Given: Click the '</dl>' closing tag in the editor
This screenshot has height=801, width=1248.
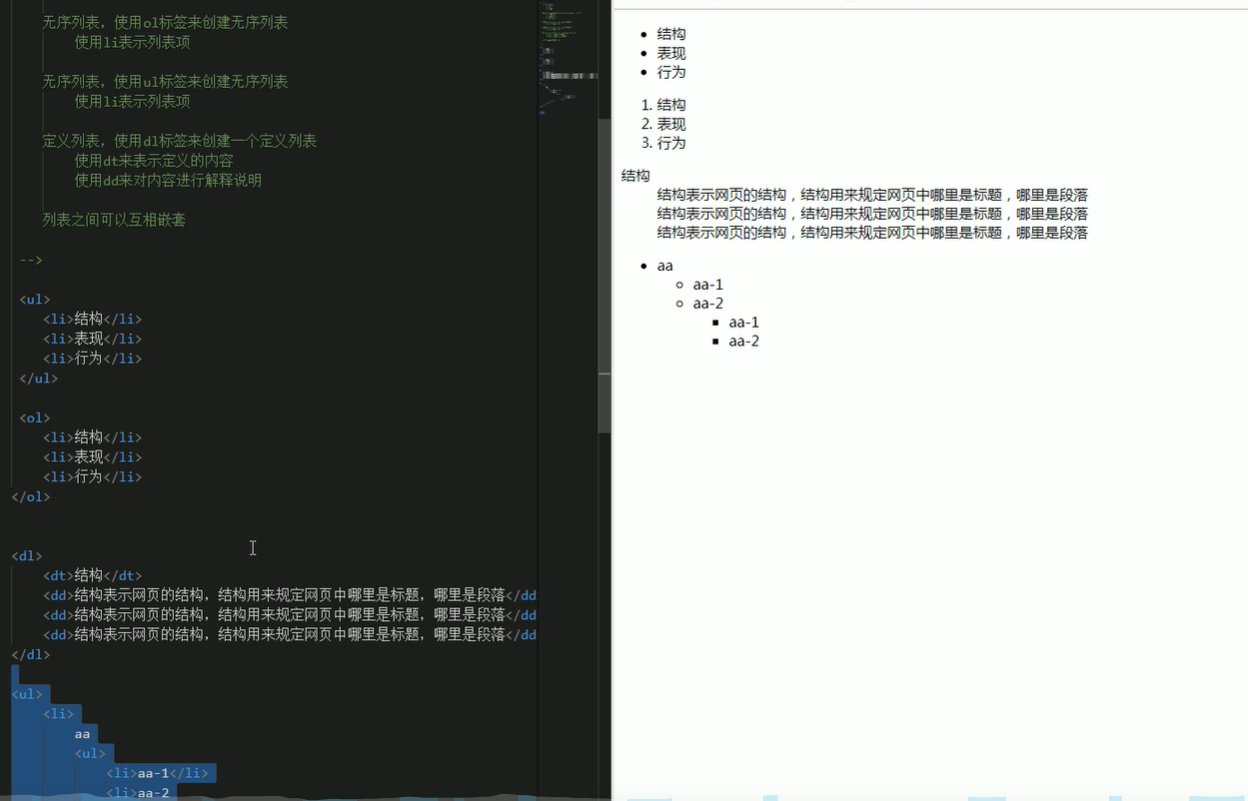Looking at the screenshot, I should [30, 655].
